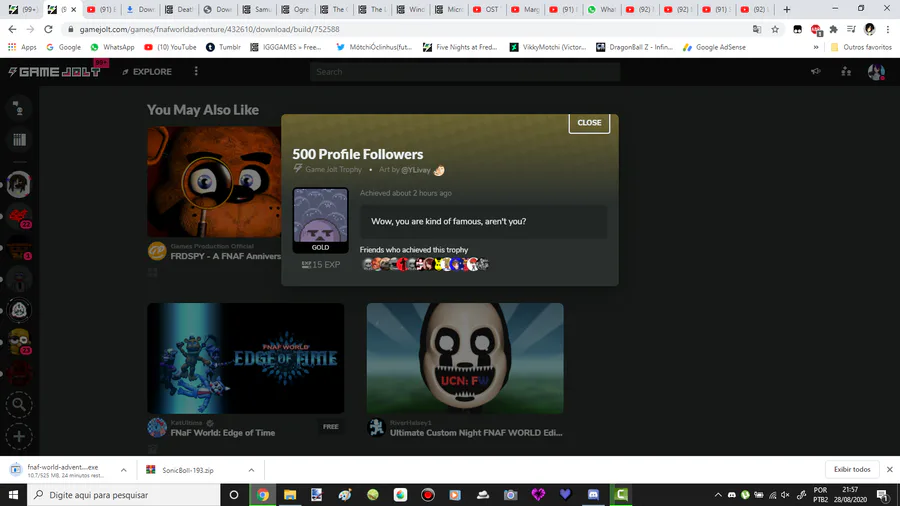The image size is (900, 506).
Task: Open the Windows action center notifications
Action: click(x=883, y=495)
